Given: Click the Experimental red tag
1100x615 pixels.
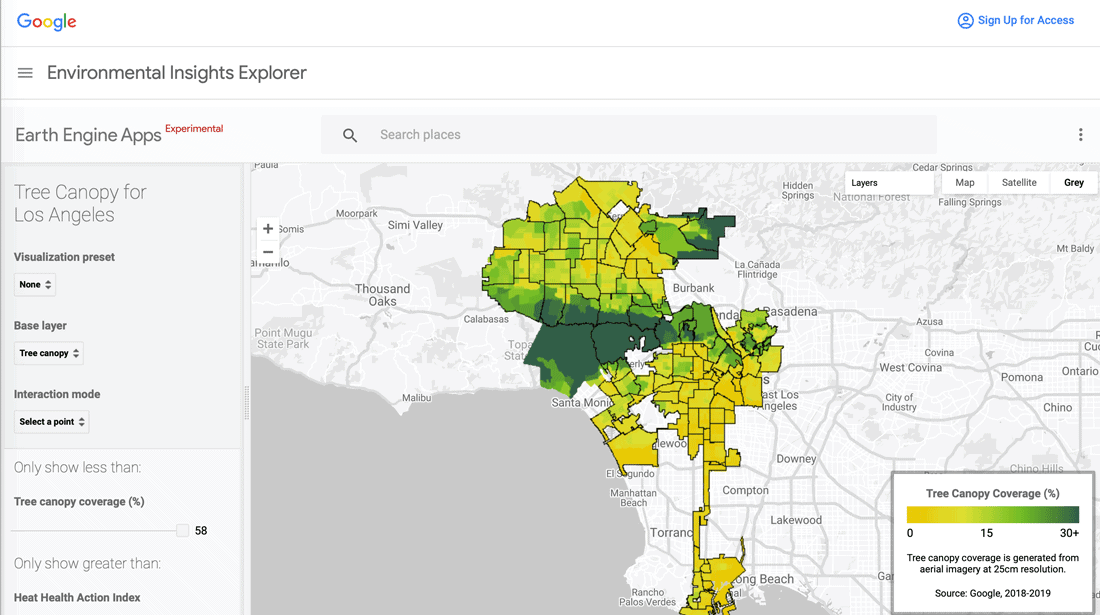Looking at the screenshot, I should tap(194, 128).
